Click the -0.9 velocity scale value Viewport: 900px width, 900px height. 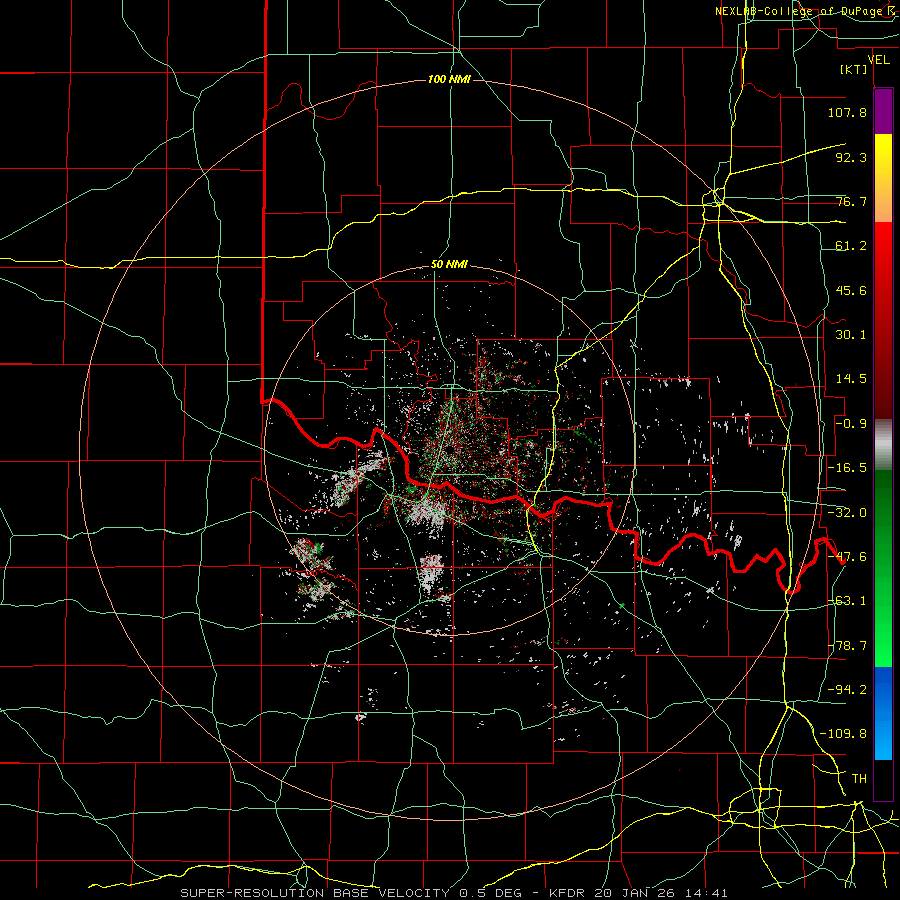pyautogui.click(x=851, y=424)
